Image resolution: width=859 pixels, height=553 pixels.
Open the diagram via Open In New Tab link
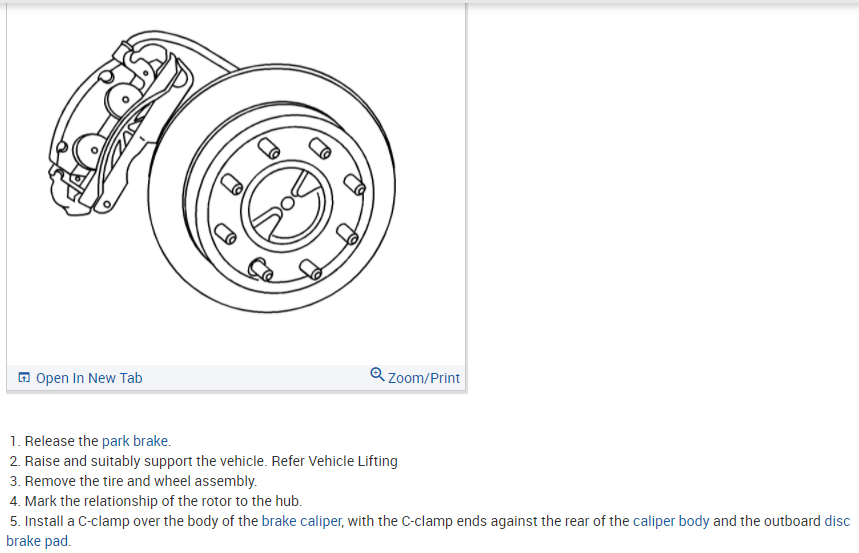(89, 378)
